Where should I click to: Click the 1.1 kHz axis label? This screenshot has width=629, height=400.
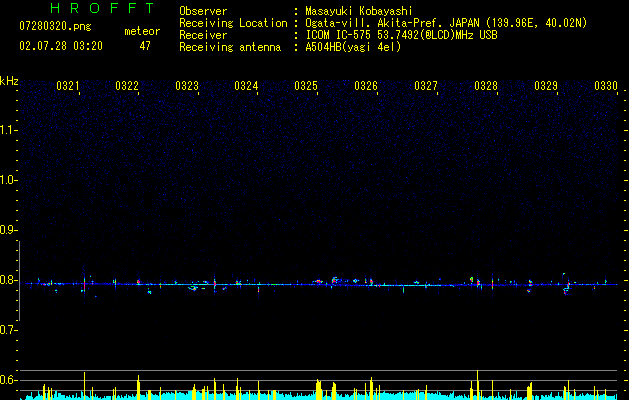tap(8, 130)
